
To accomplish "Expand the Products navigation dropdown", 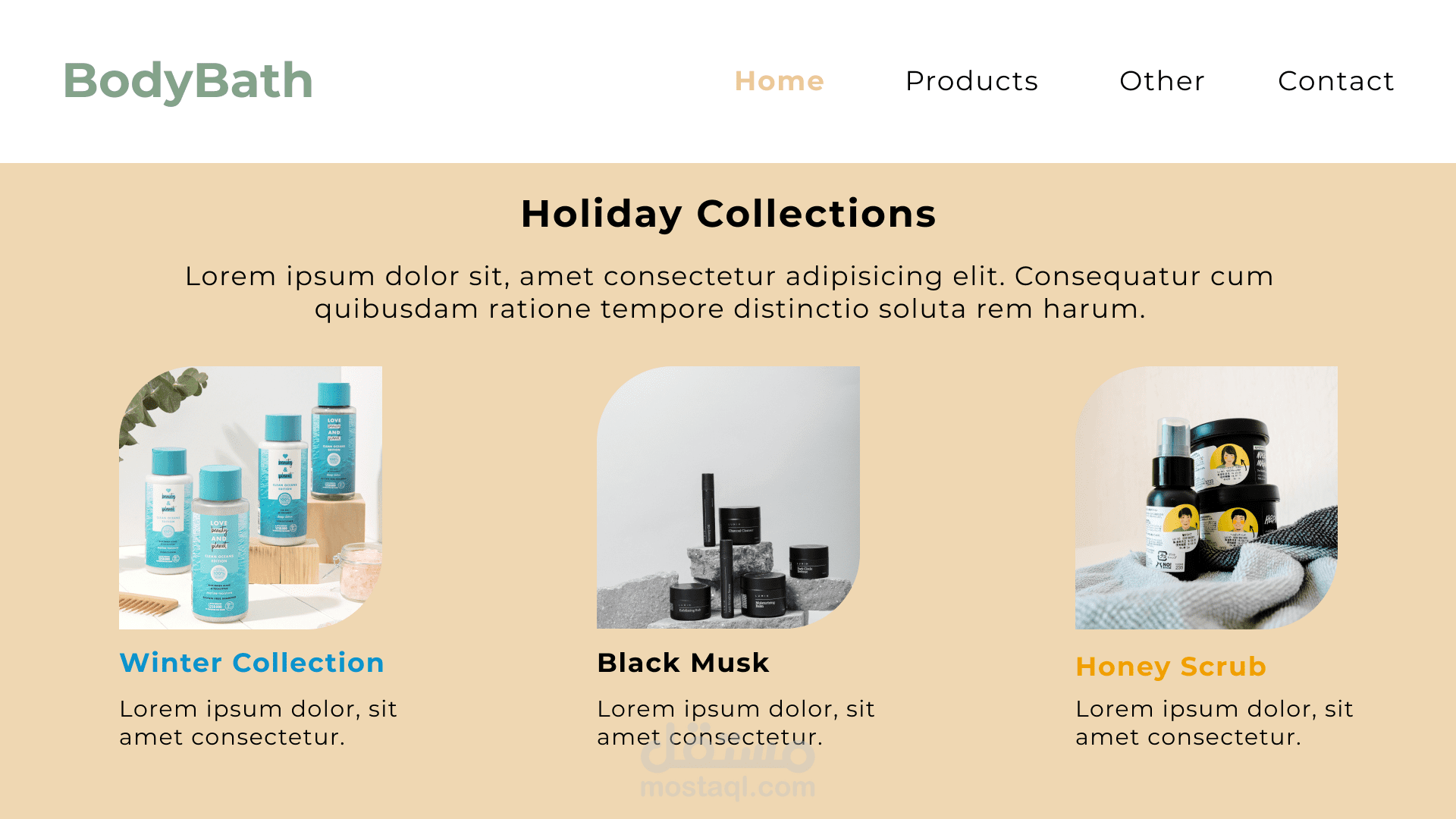I will click(x=971, y=80).
